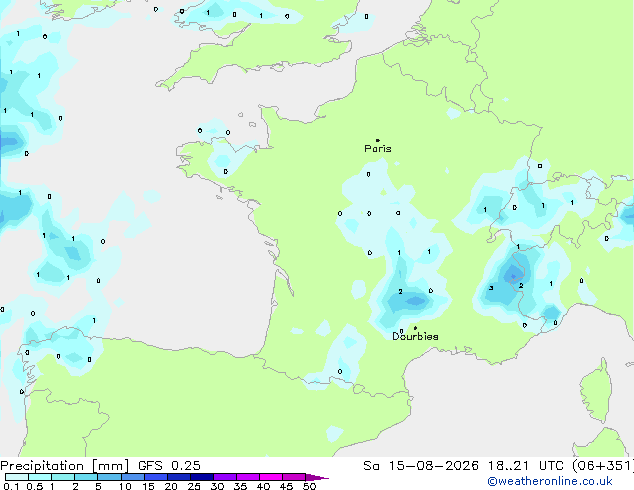Click the legend label '50'

[x=309, y=486]
